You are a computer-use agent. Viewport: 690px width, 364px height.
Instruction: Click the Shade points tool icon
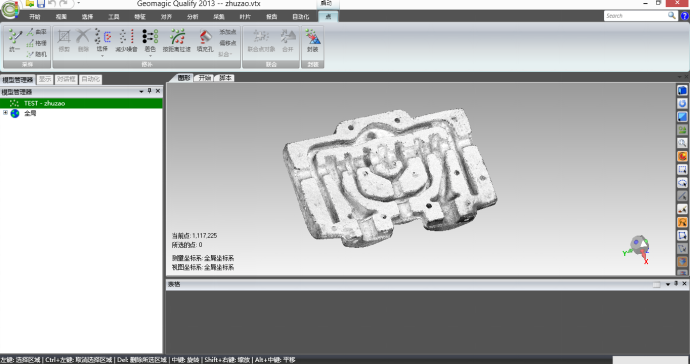(x=150, y=37)
